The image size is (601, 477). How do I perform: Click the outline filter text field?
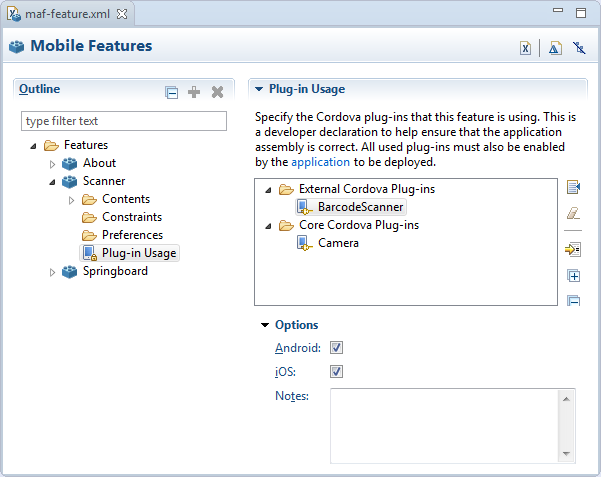[x=124, y=121]
